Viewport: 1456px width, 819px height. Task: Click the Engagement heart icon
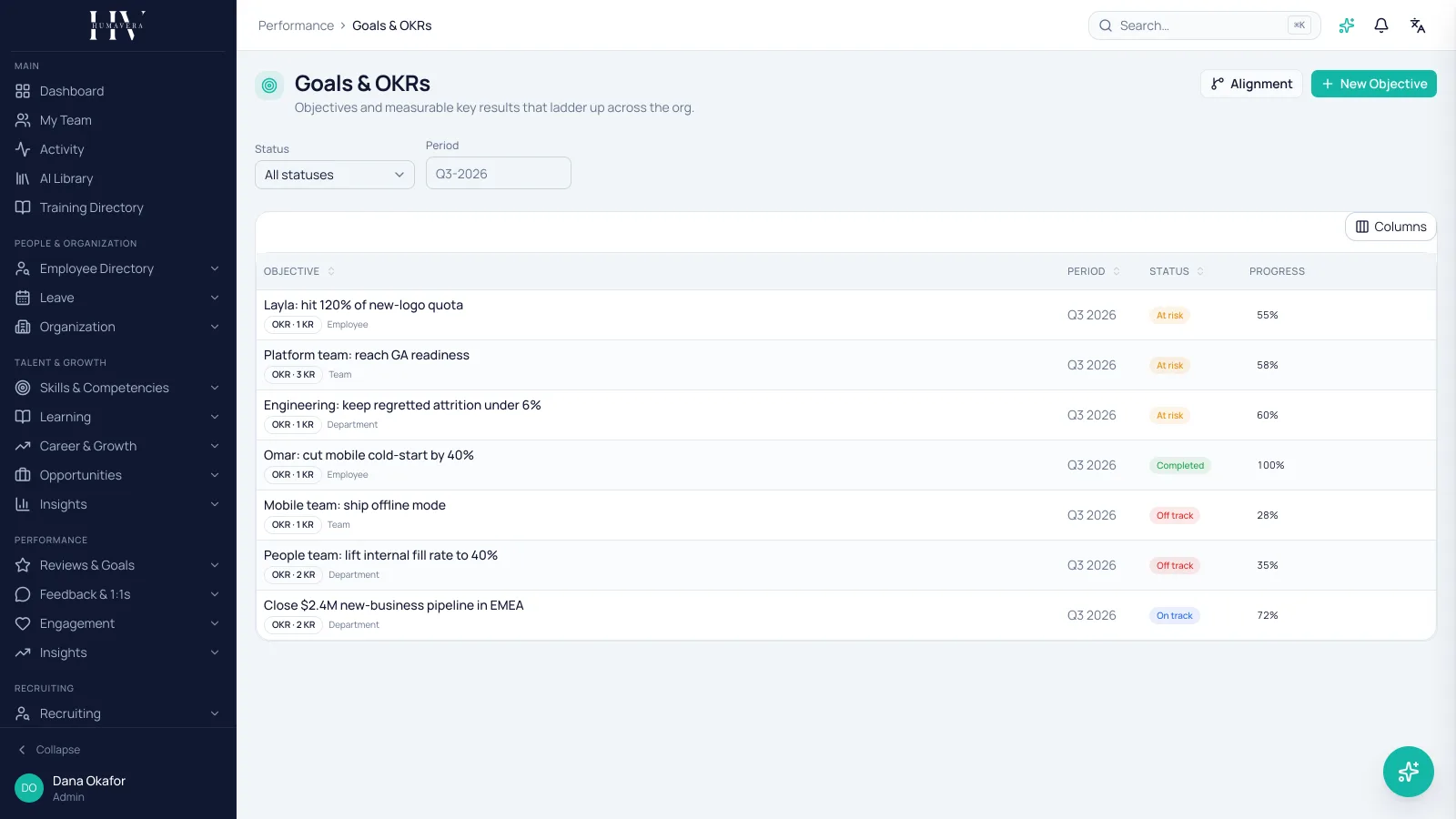(23, 623)
